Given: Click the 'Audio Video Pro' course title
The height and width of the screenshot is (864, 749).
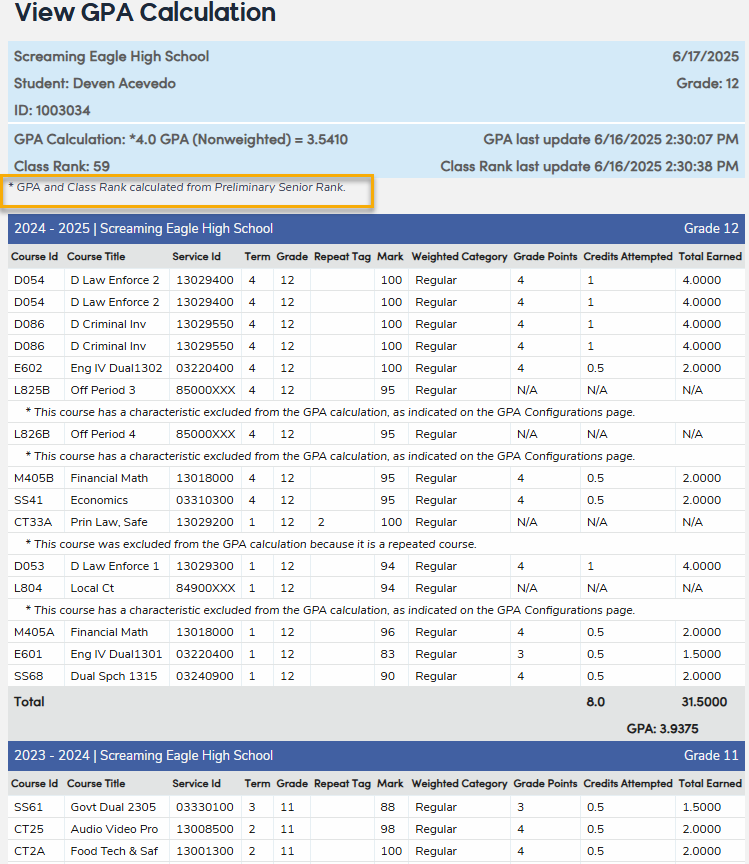Looking at the screenshot, I should [x=114, y=829].
